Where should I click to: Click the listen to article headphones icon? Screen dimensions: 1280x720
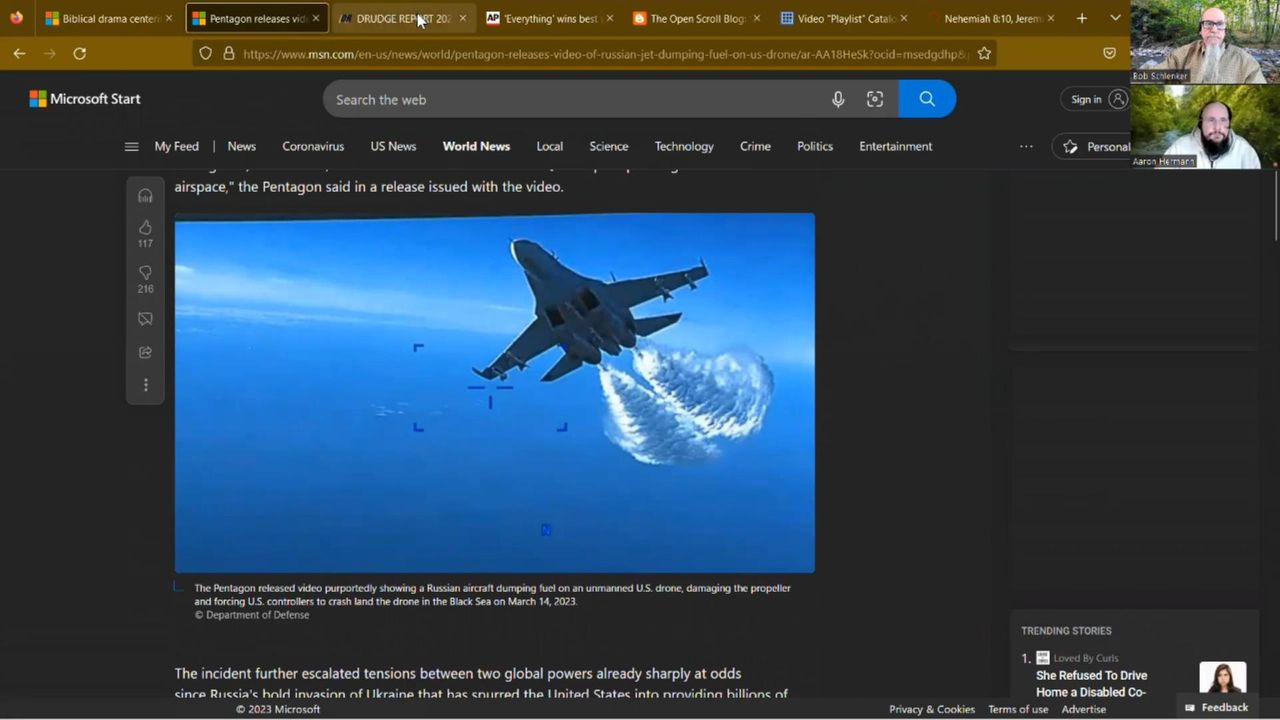145,196
